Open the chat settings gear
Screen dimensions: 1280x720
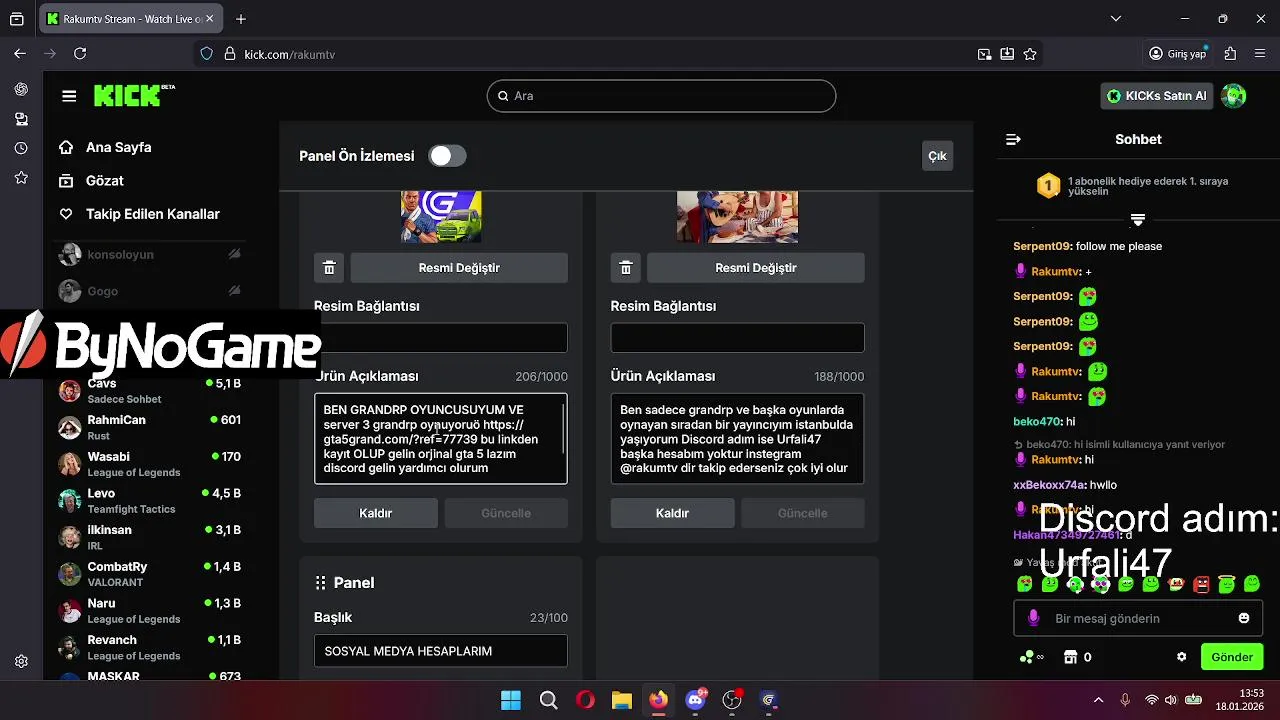coord(1181,657)
